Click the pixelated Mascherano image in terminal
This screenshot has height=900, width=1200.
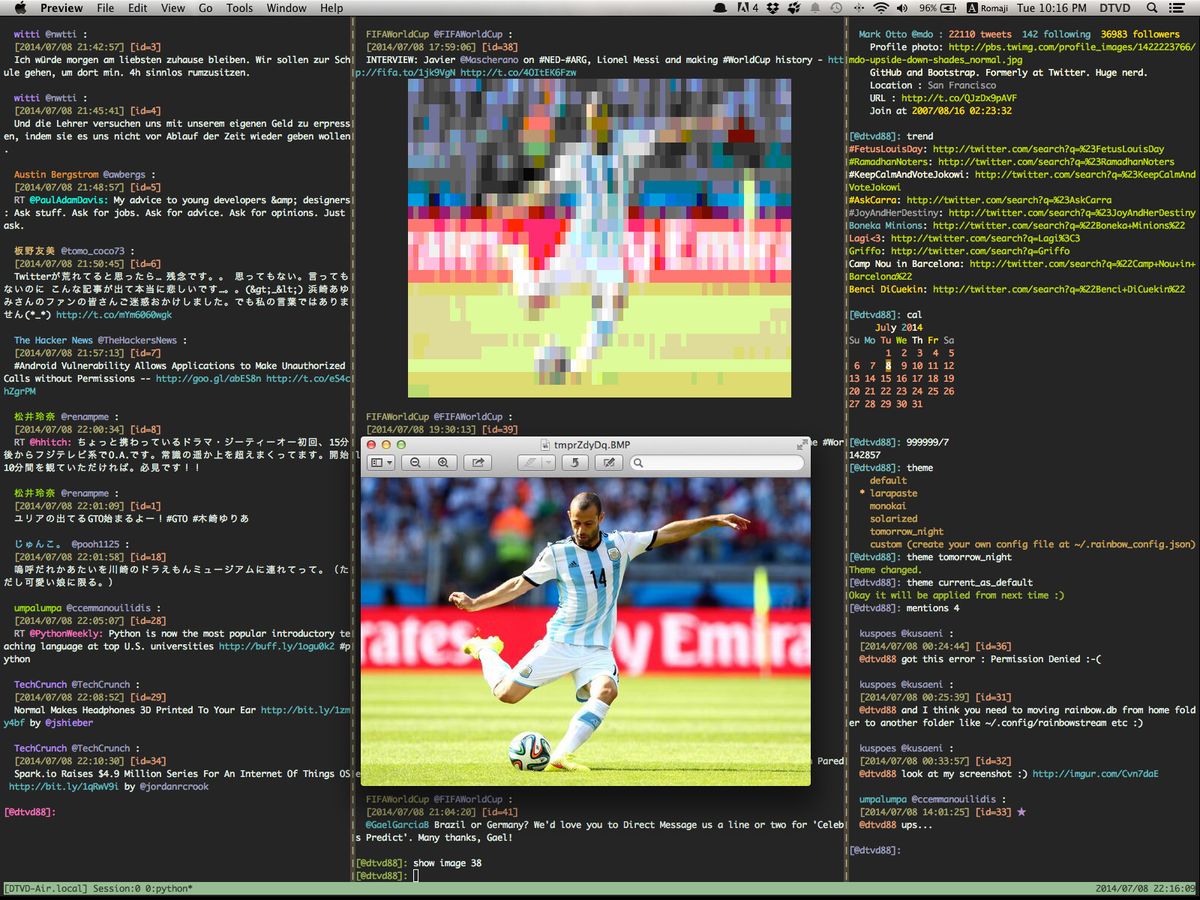tap(599, 238)
